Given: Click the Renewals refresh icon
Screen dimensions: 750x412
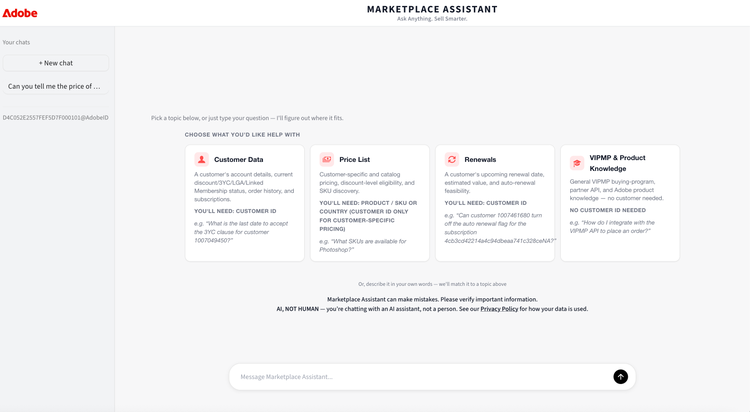Looking at the screenshot, I should (452, 159).
